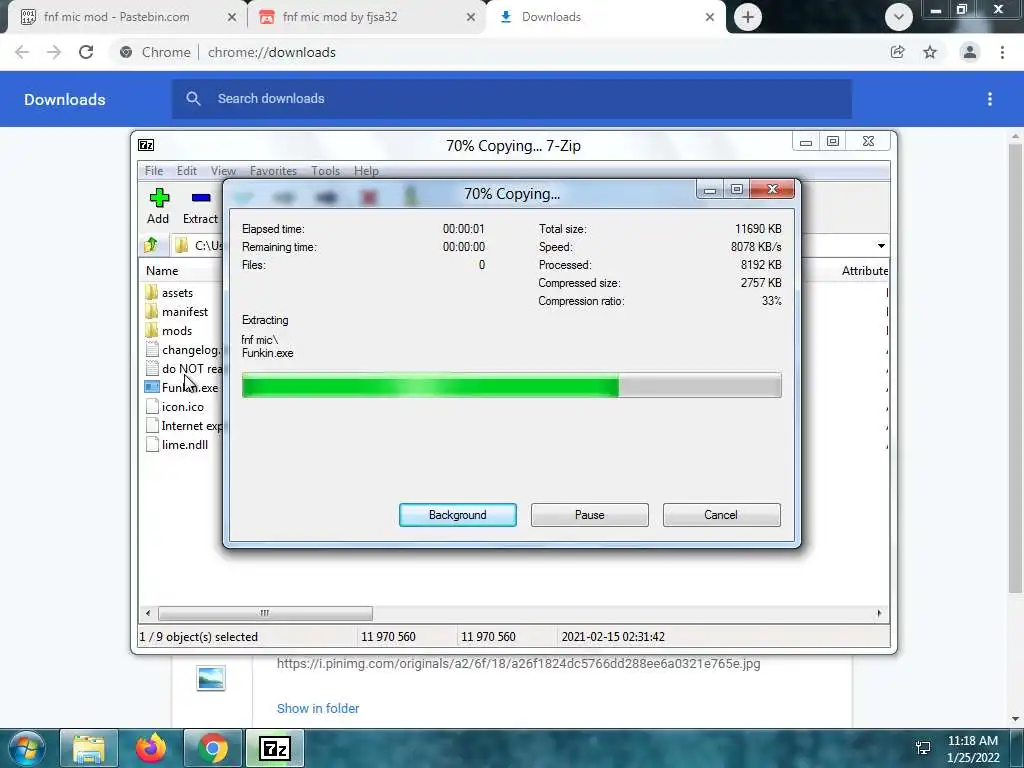Click the green copying progress bar

coord(511,385)
